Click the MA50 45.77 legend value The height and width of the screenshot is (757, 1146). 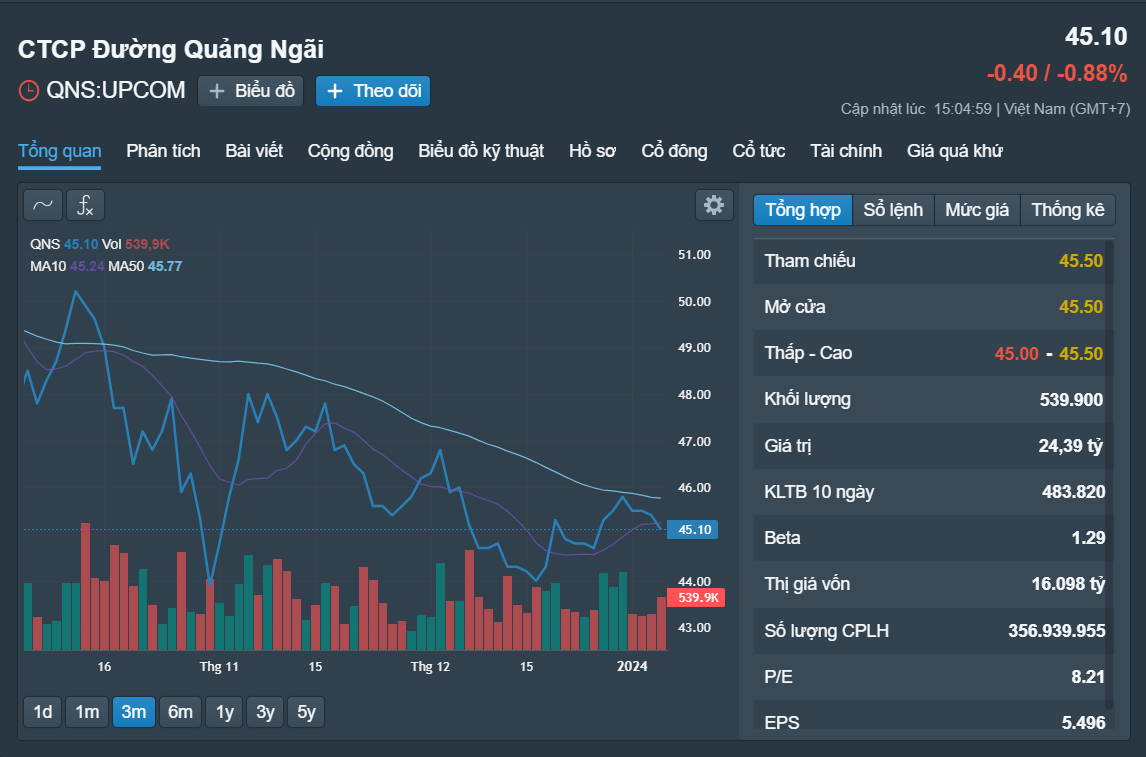point(164,267)
